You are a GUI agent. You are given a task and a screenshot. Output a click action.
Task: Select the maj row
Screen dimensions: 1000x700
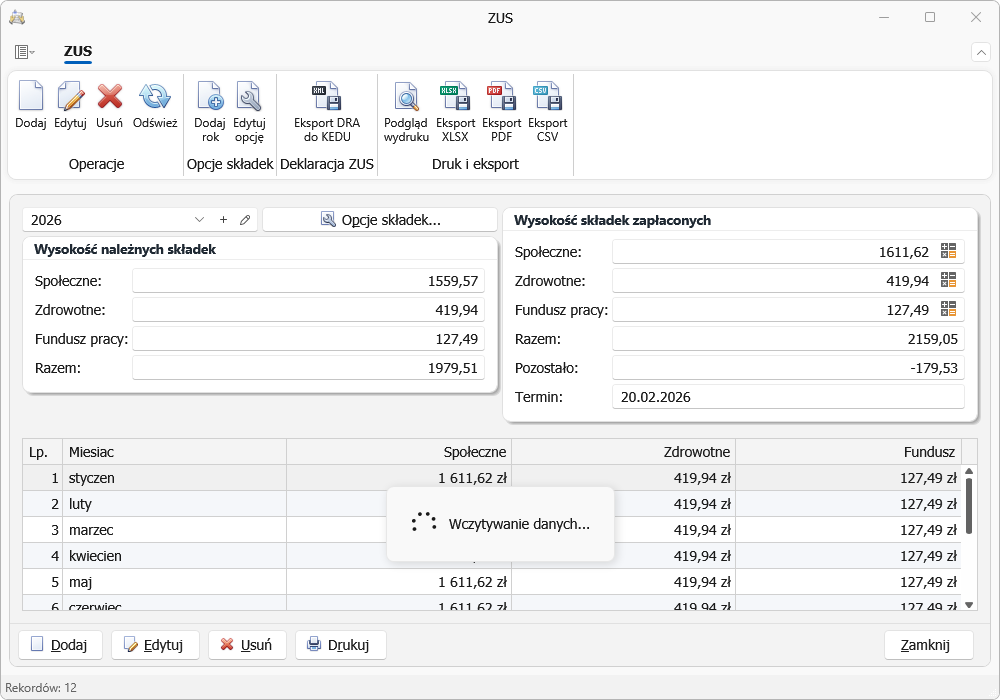[x=492, y=582]
